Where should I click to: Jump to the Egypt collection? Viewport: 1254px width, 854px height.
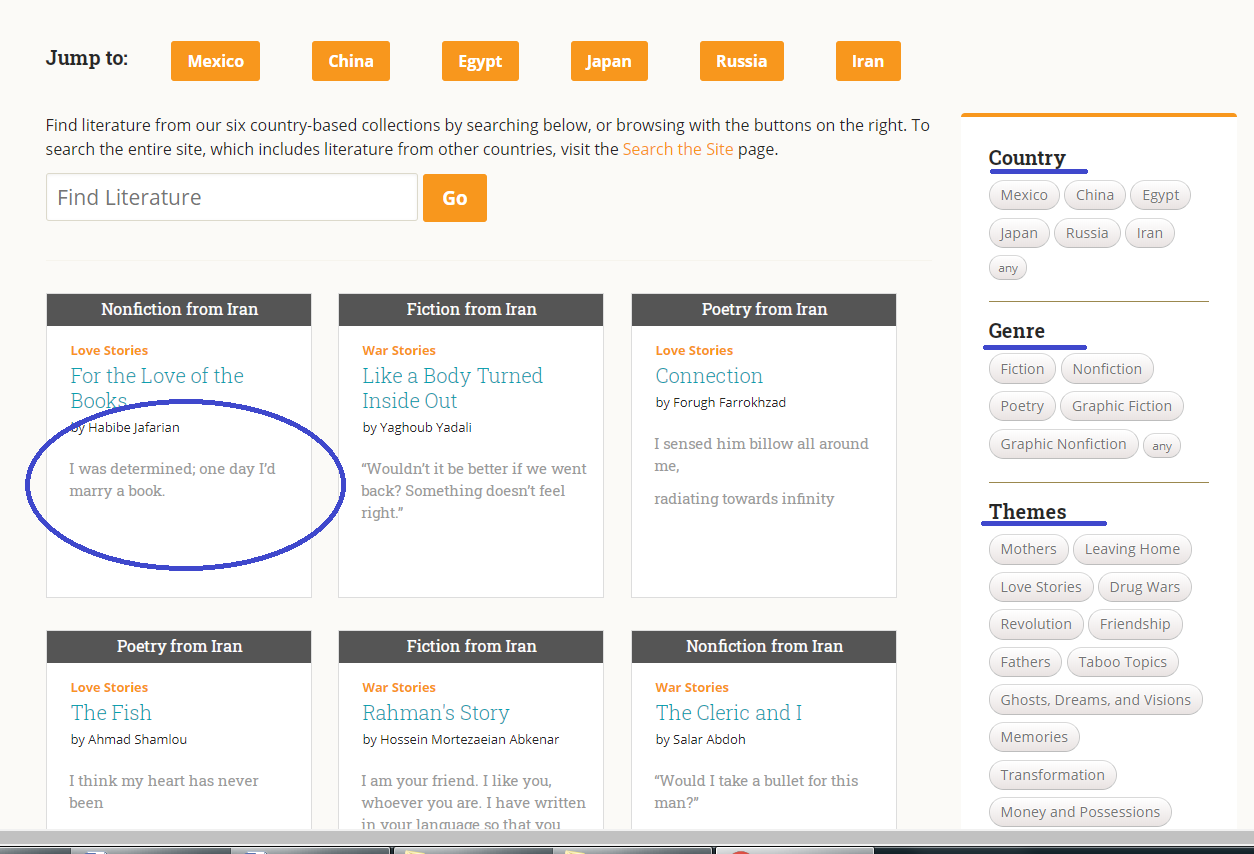point(480,61)
